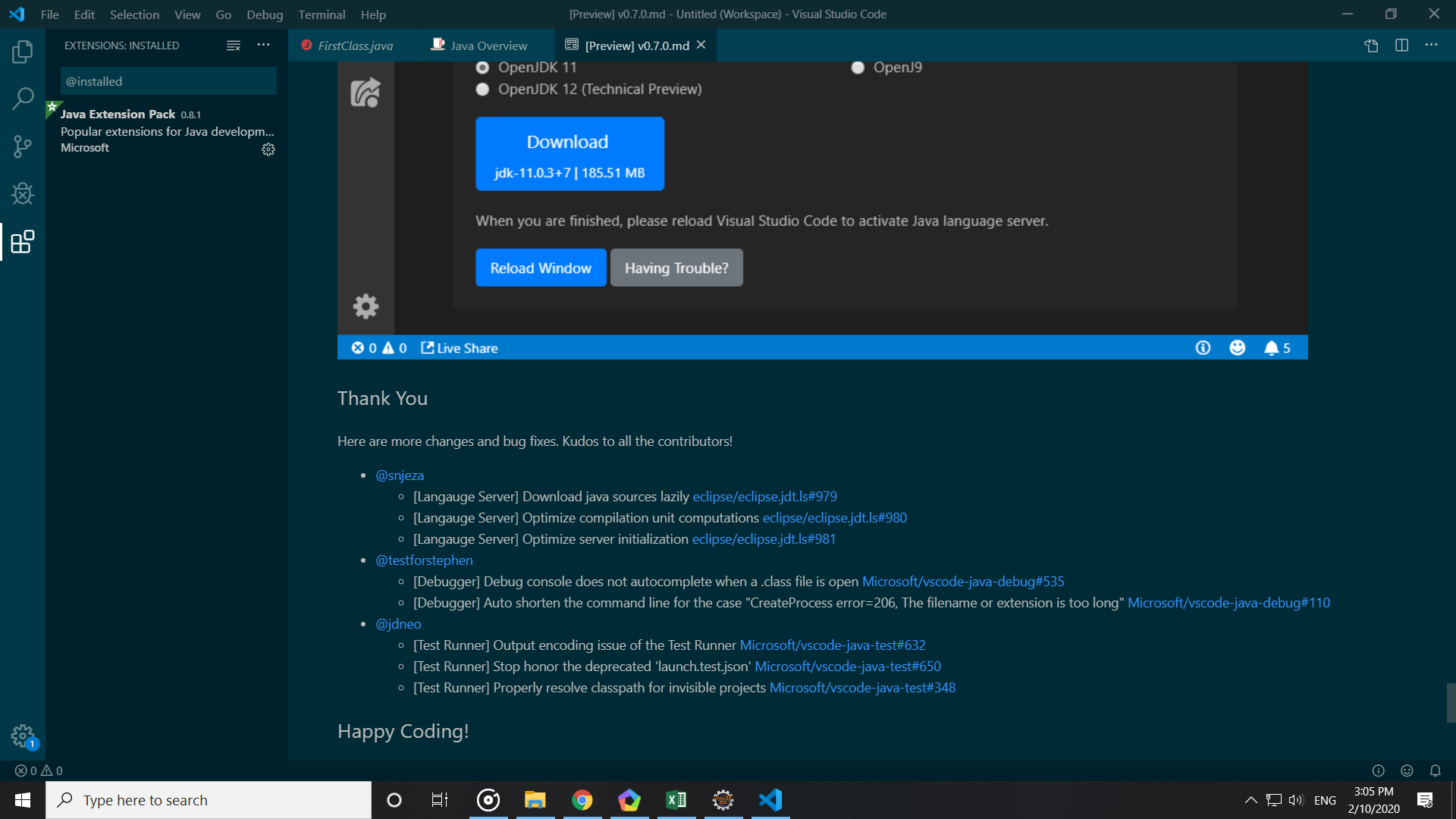
Task: Click errors and warnings status bar indicator
Action: click(x=39, y=770)
